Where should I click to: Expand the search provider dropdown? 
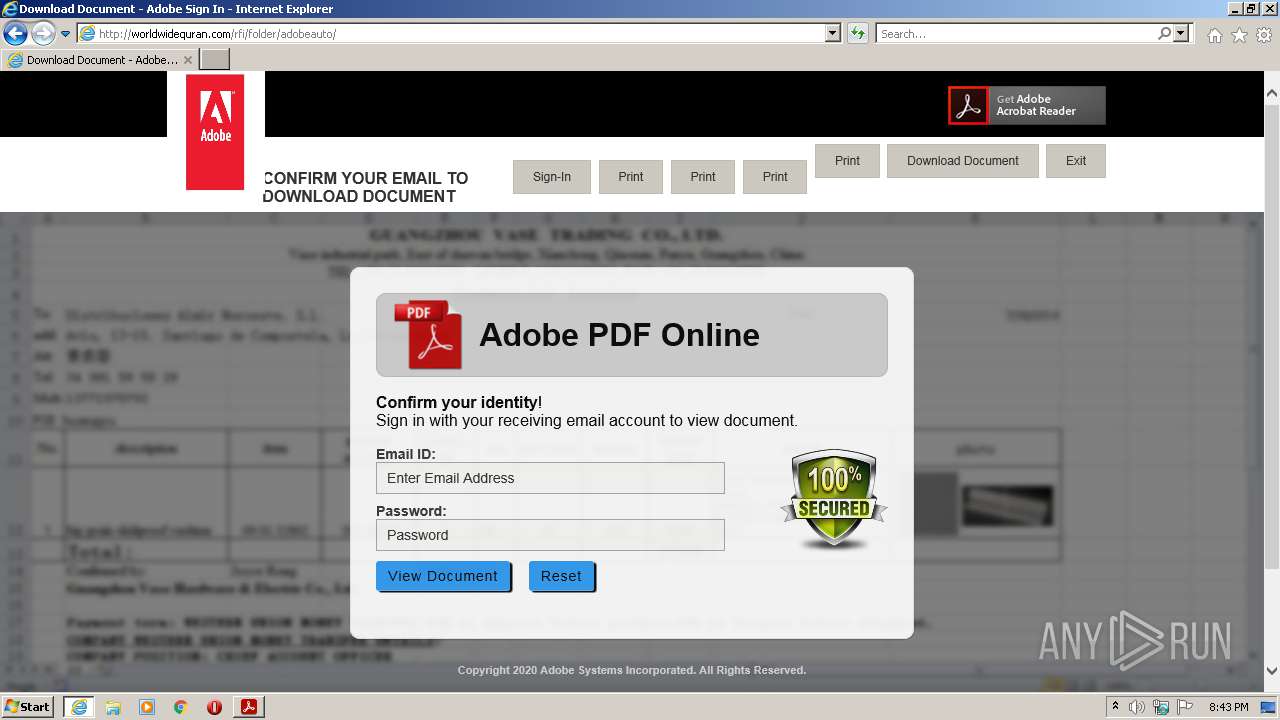[x=1182, y=34]
